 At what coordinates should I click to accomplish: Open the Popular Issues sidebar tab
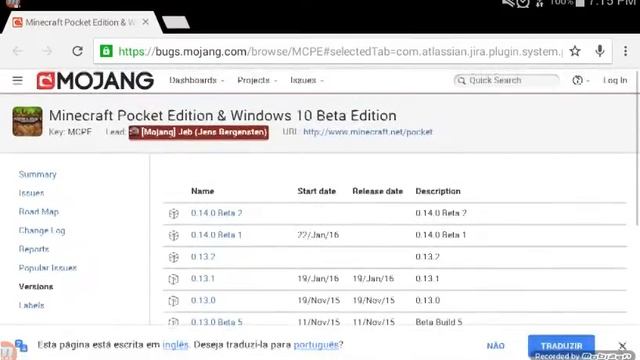(48, 268)
